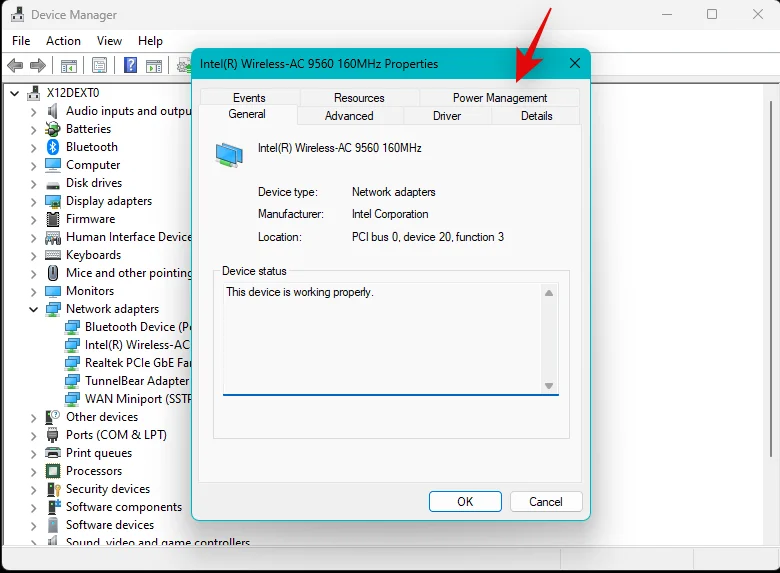
Task: Expand the Processors category chevron
Action: tap(33, 472)
